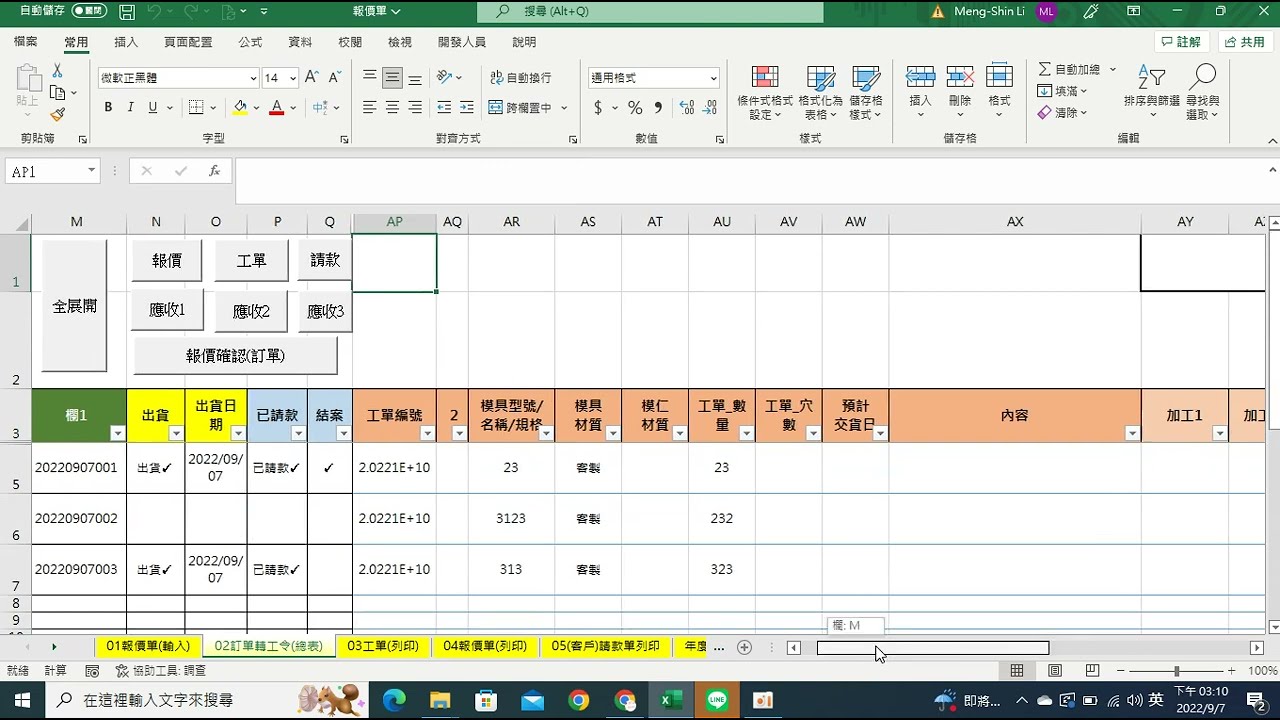Image resolution: width=1280 pixels, height=720 pixels.
Task: Select cell containing 20220907002
Action: [76, 518]
